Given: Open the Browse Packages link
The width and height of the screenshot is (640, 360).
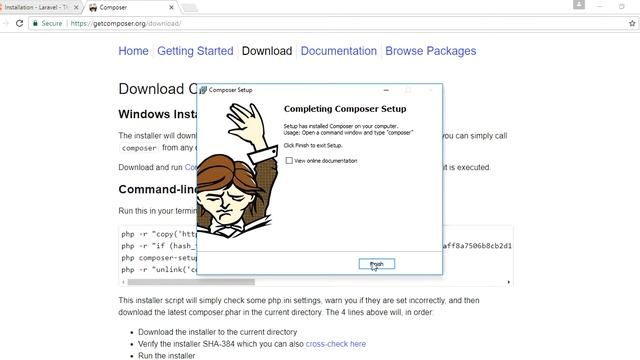Looking at the screenshot, I should 431,51.
